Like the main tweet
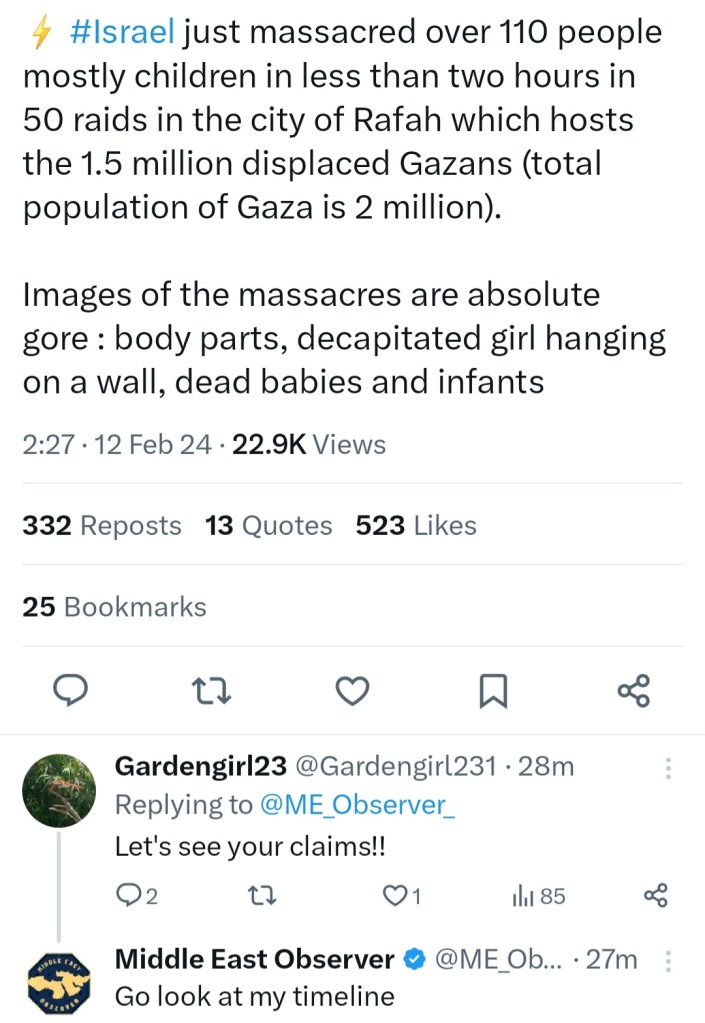Screen dimensions: 705x1023 click(352, 690)
